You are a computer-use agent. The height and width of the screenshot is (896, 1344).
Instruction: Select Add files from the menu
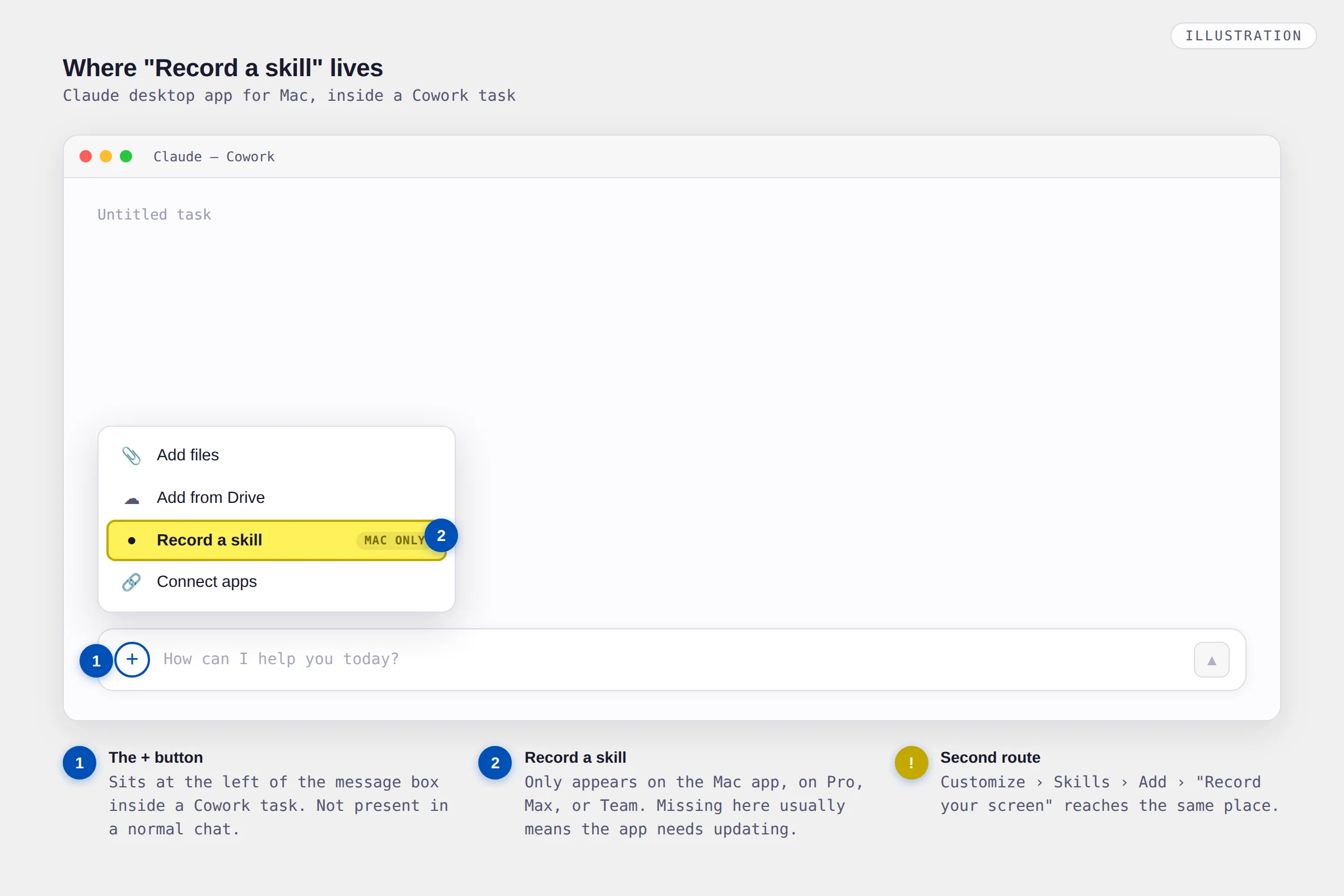pyautogui.click(x=277, y=455)
